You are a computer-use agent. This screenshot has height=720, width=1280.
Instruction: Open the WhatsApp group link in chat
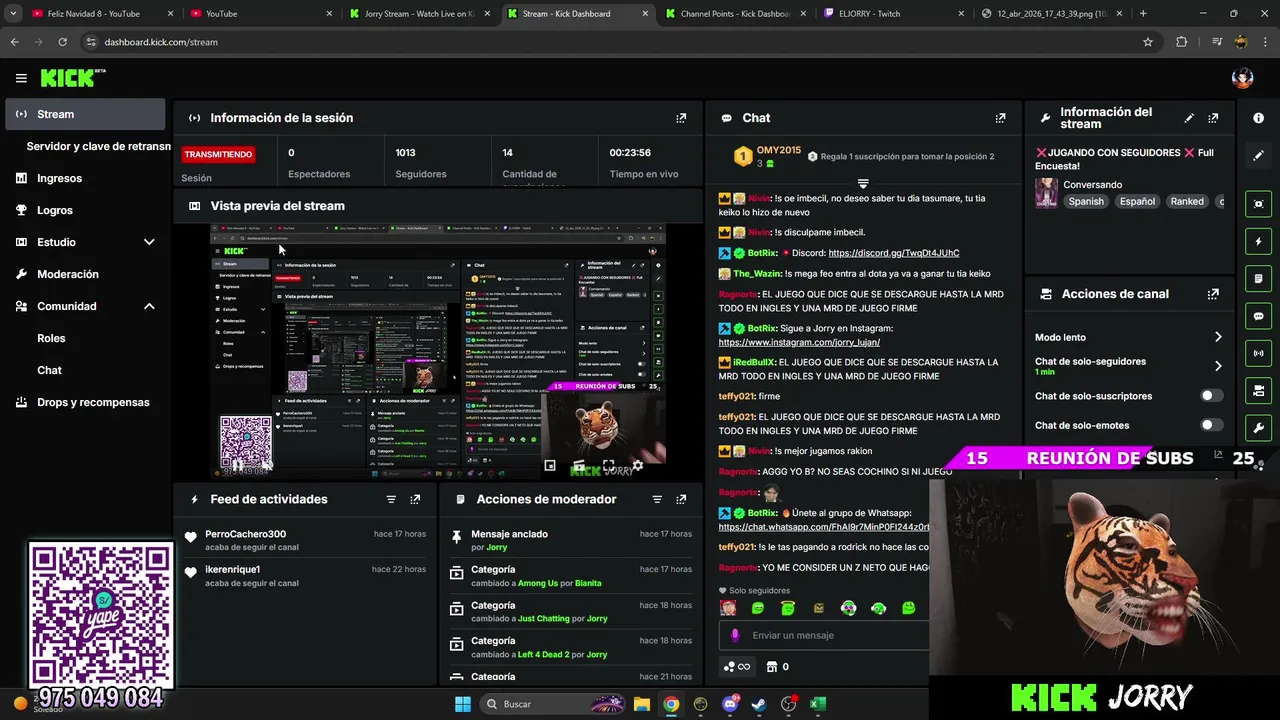[x=824, y=527]
